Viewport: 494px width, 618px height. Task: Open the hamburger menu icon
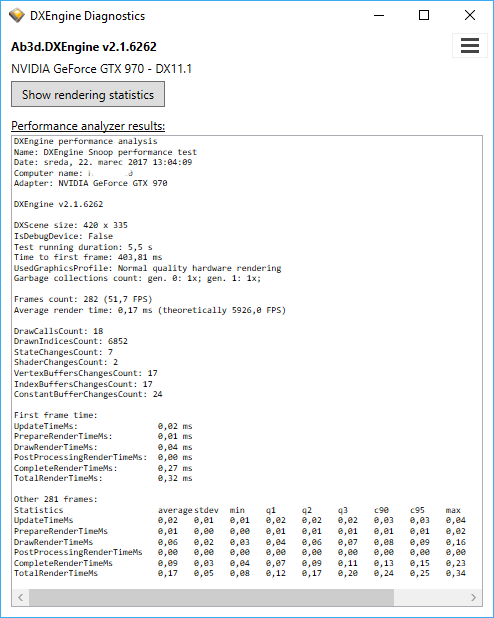point(470,46)
